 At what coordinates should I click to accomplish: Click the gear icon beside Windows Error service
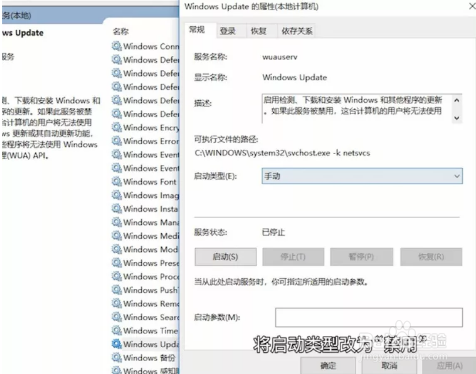coord(117,141)
